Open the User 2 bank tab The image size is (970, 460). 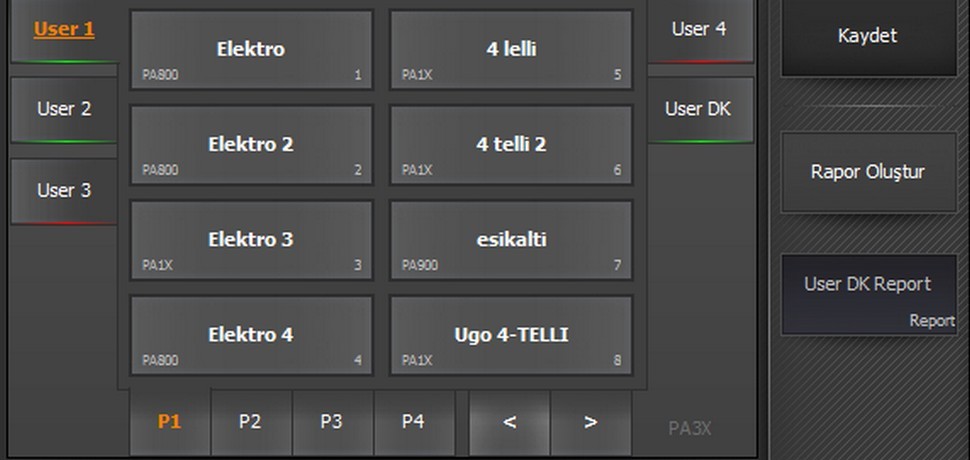coord(64,109)
